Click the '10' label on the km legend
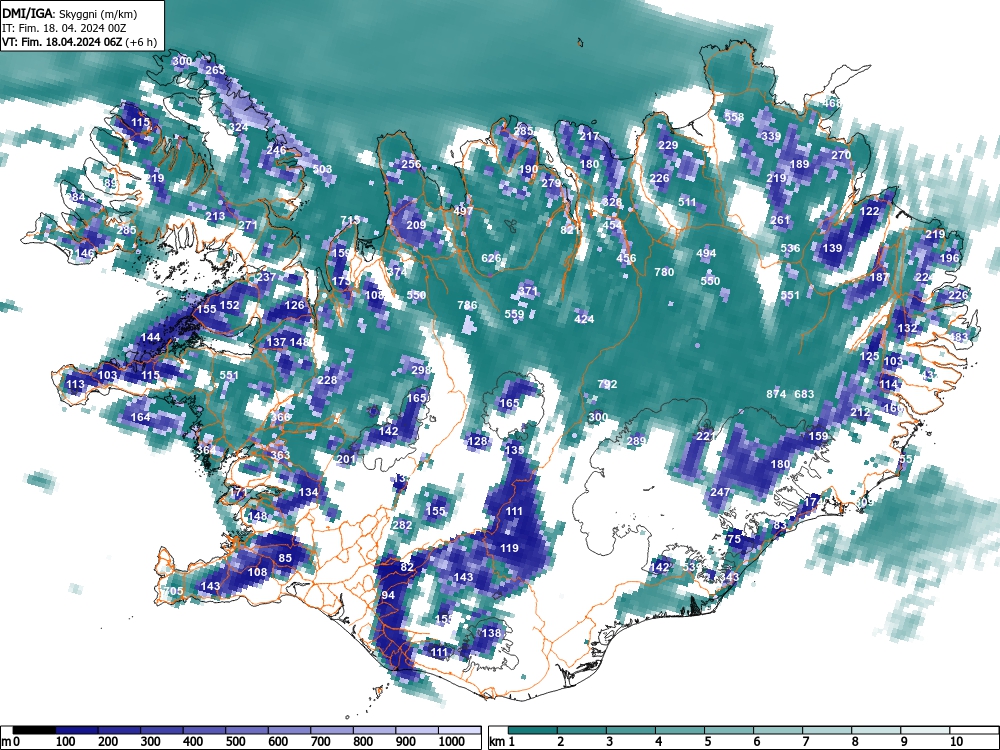Screen dimensions: 1000x750 (955, 742)
